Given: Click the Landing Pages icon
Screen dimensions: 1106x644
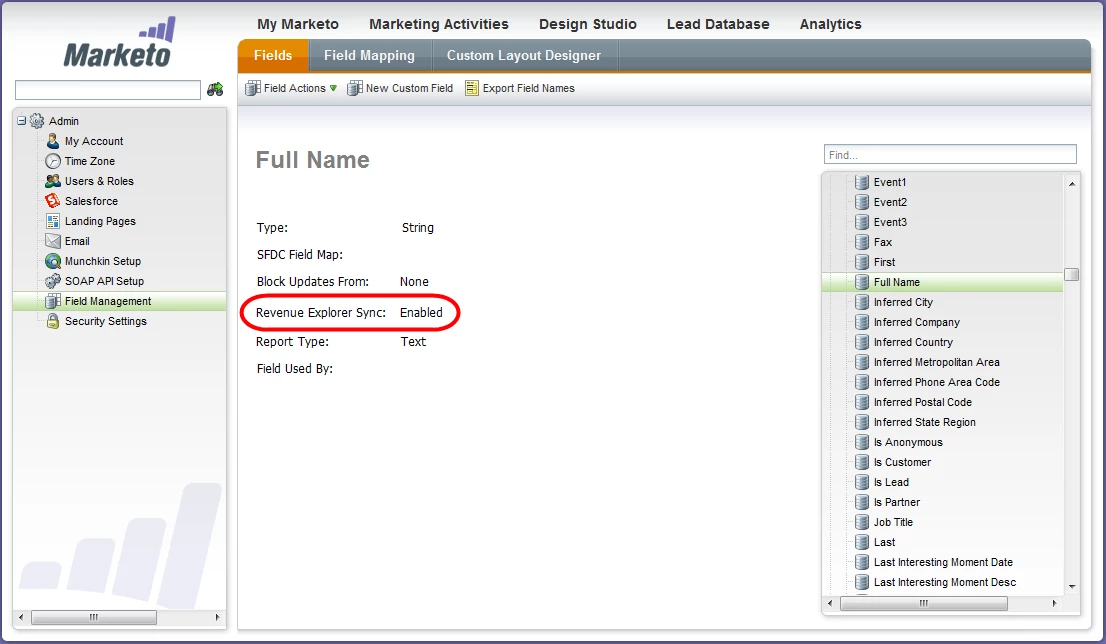Looking at the screenshot, I should 53,221.
